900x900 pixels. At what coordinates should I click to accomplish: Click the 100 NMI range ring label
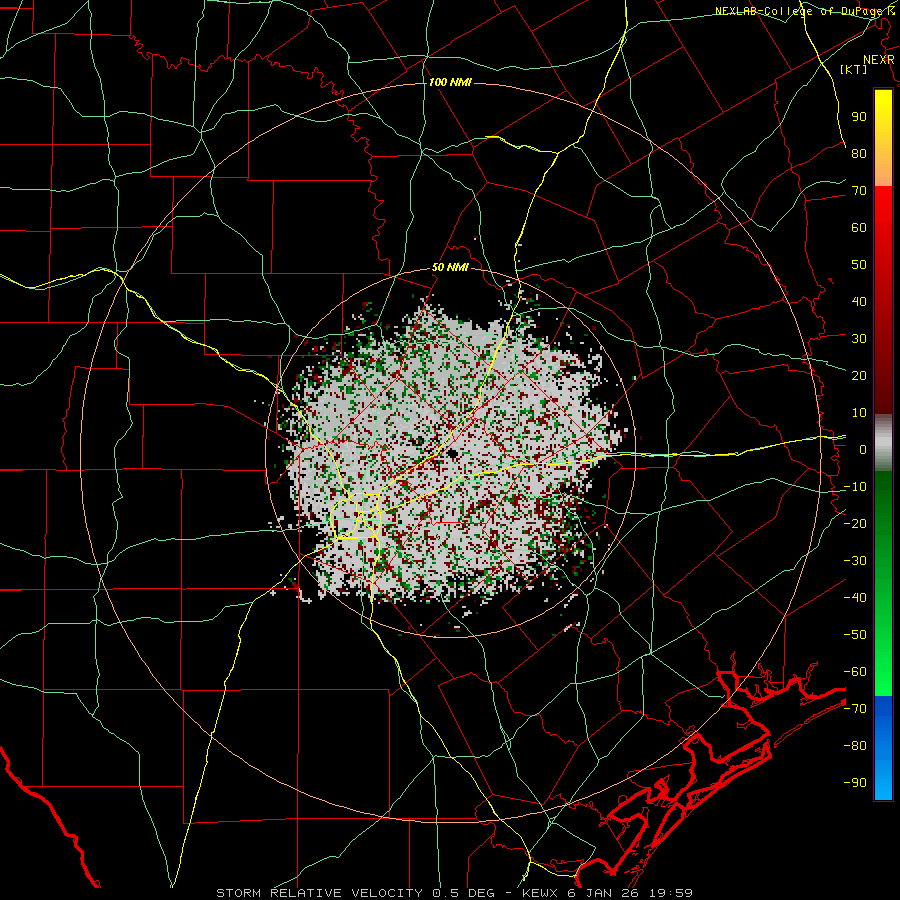click(x=450, y=82)
